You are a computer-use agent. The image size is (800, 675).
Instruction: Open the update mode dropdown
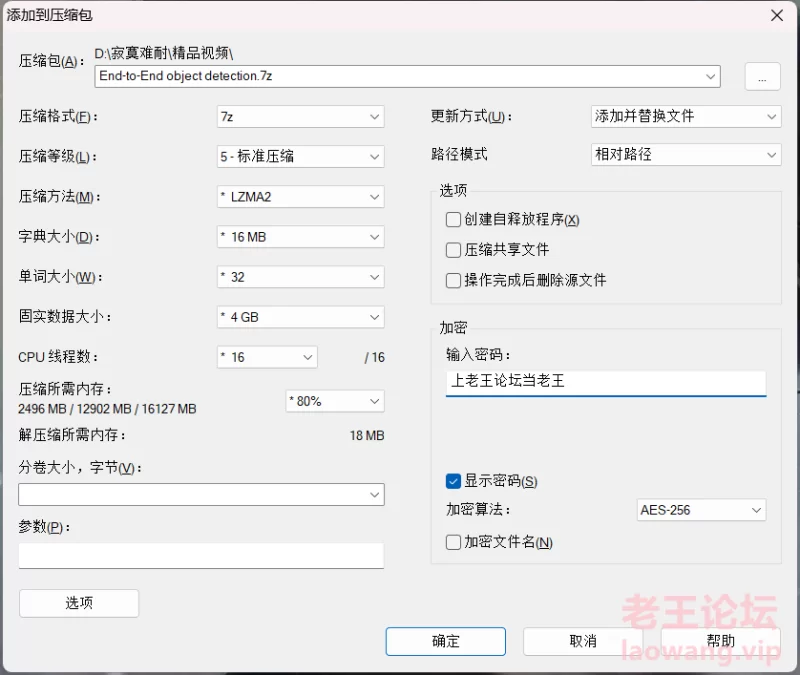[x=686, y=116]
